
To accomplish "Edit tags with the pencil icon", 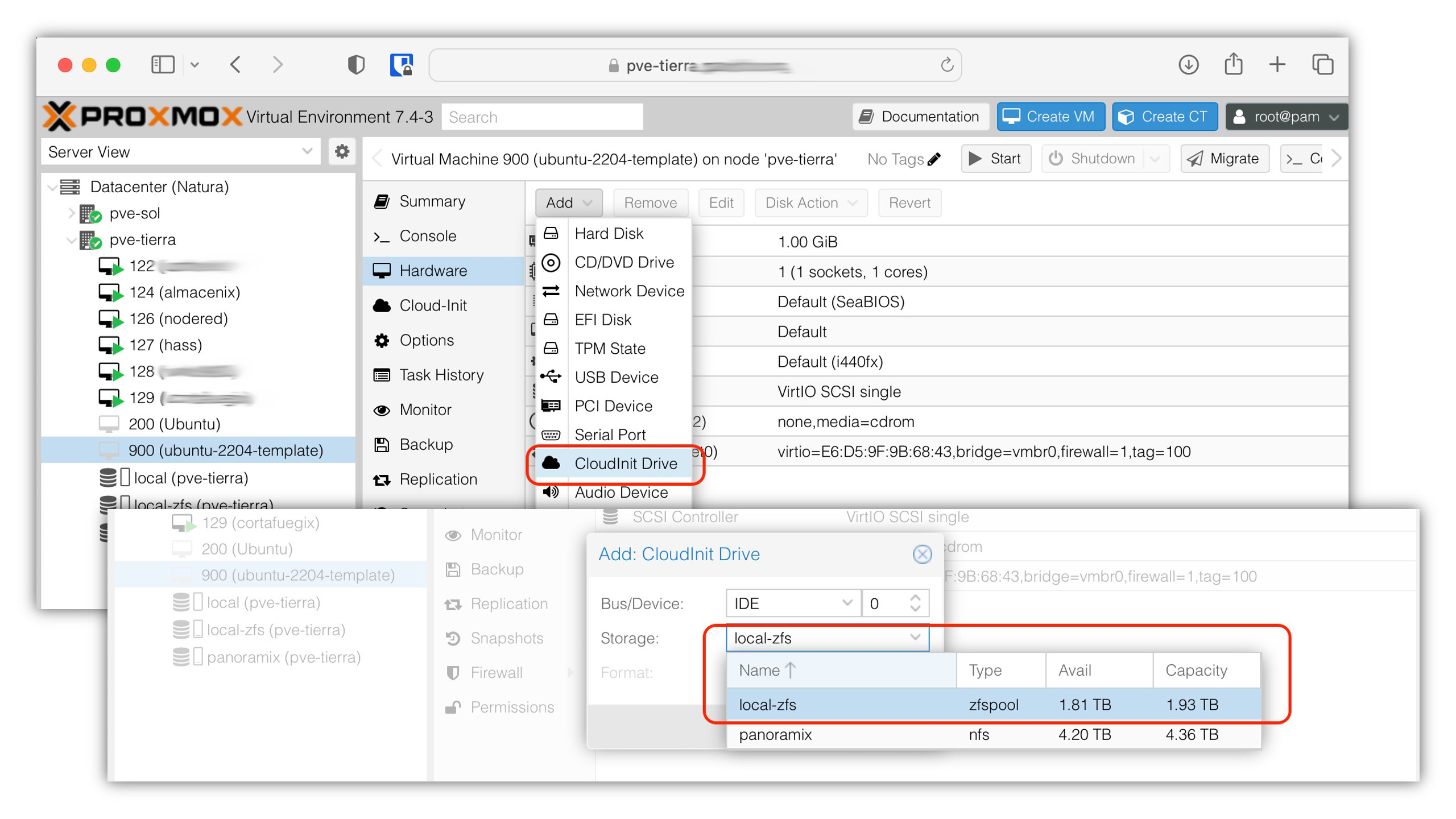I will tap(933, 159).
